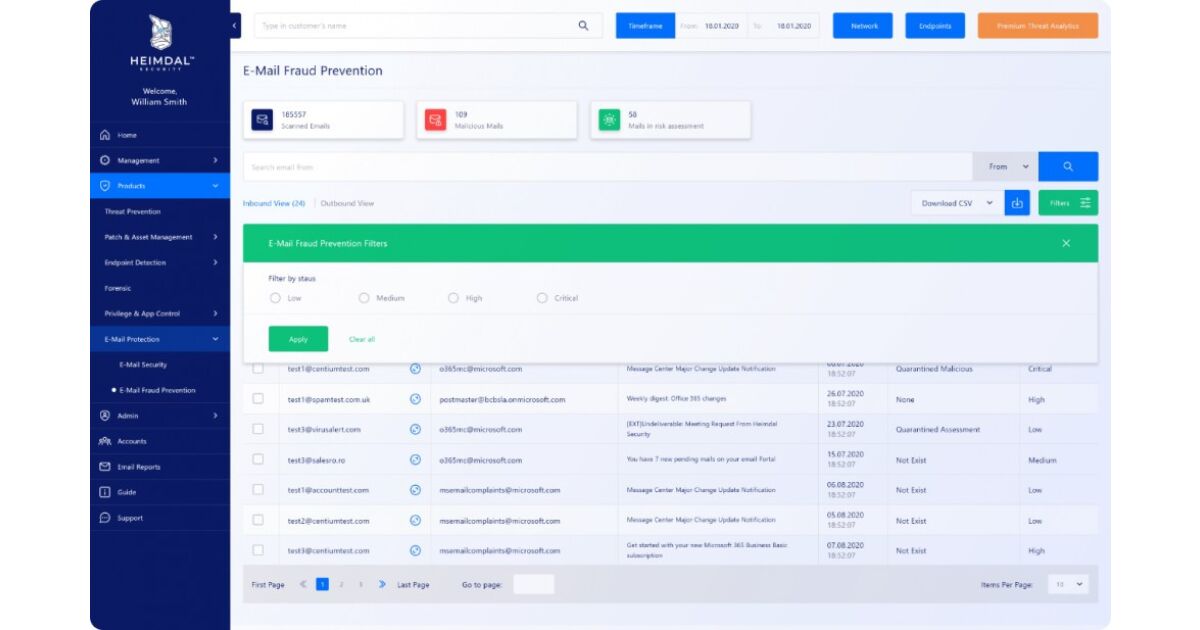Select the Critical status radio button

tap(542, 298)
